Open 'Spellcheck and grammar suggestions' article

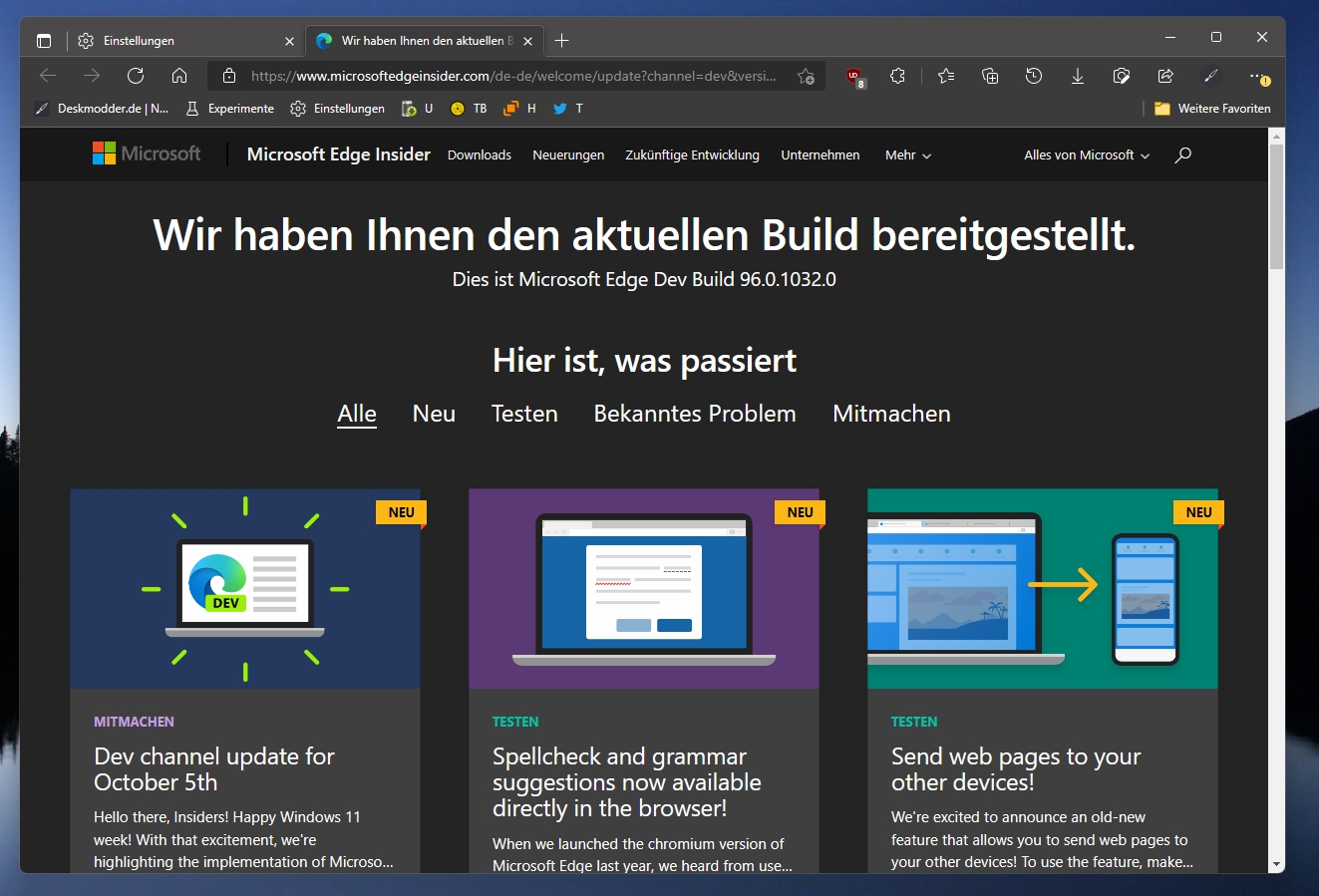[x=627, y=782]
